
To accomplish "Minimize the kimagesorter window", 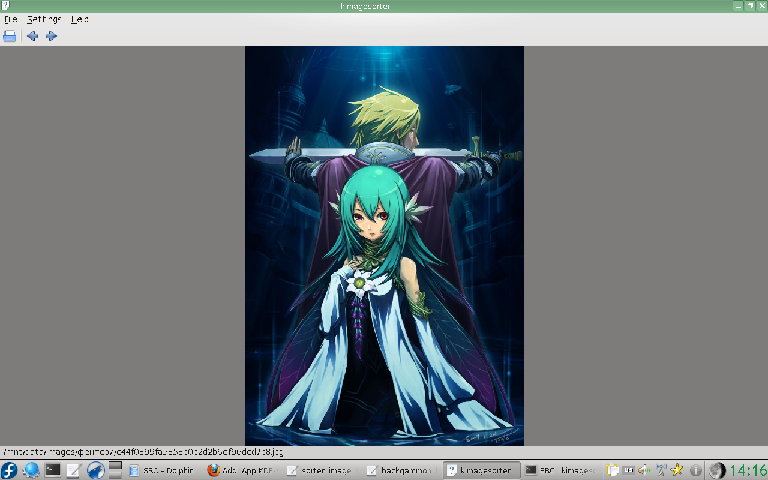I will [739, 6].
